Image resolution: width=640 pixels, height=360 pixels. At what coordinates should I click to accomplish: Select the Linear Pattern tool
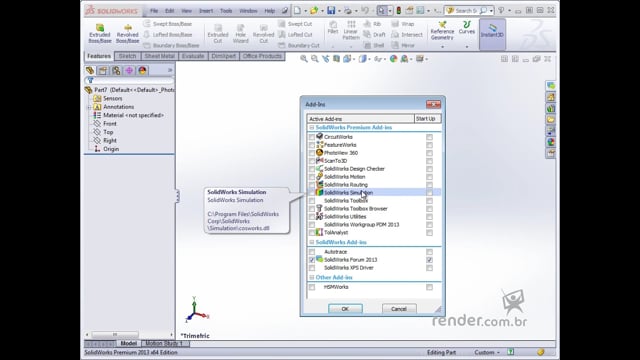[351, 30]
